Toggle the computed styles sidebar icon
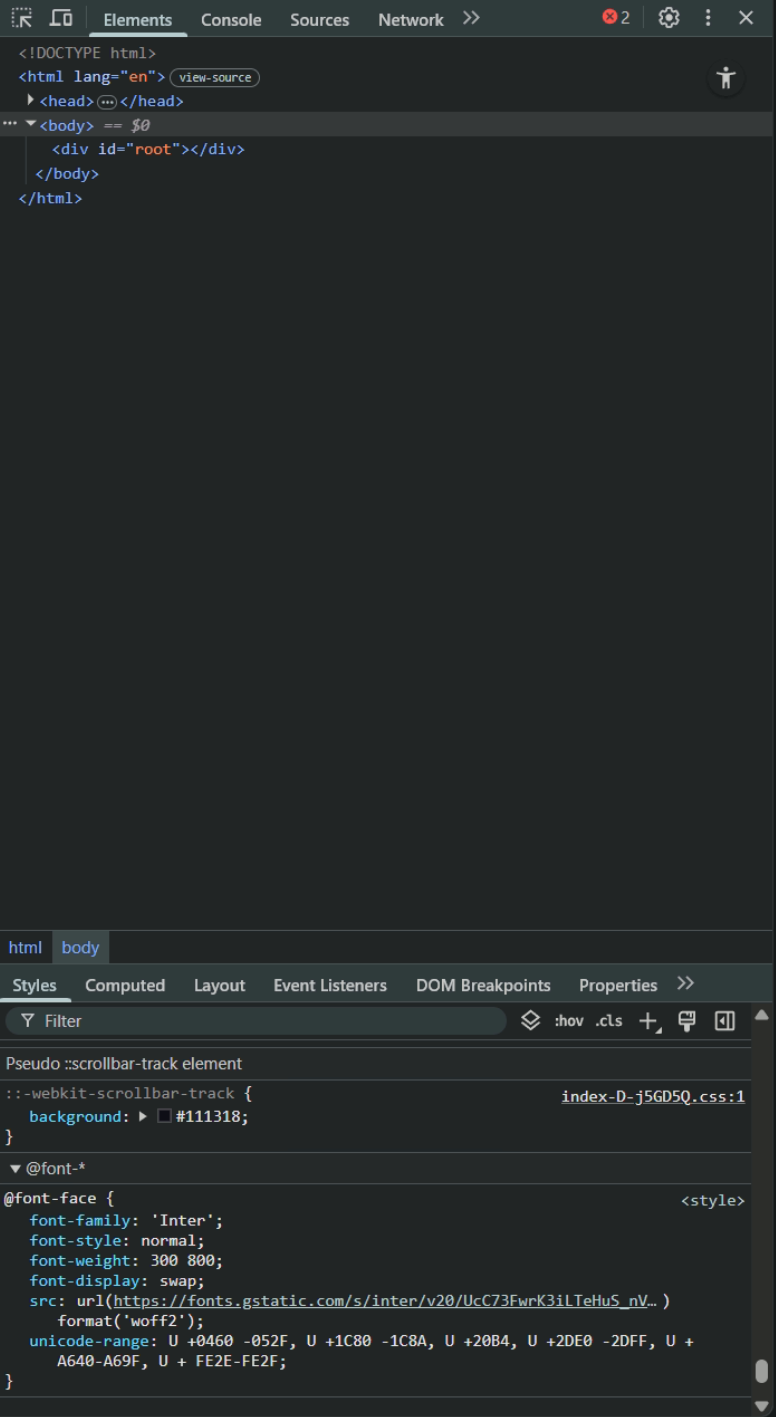 coord(725,1021)
